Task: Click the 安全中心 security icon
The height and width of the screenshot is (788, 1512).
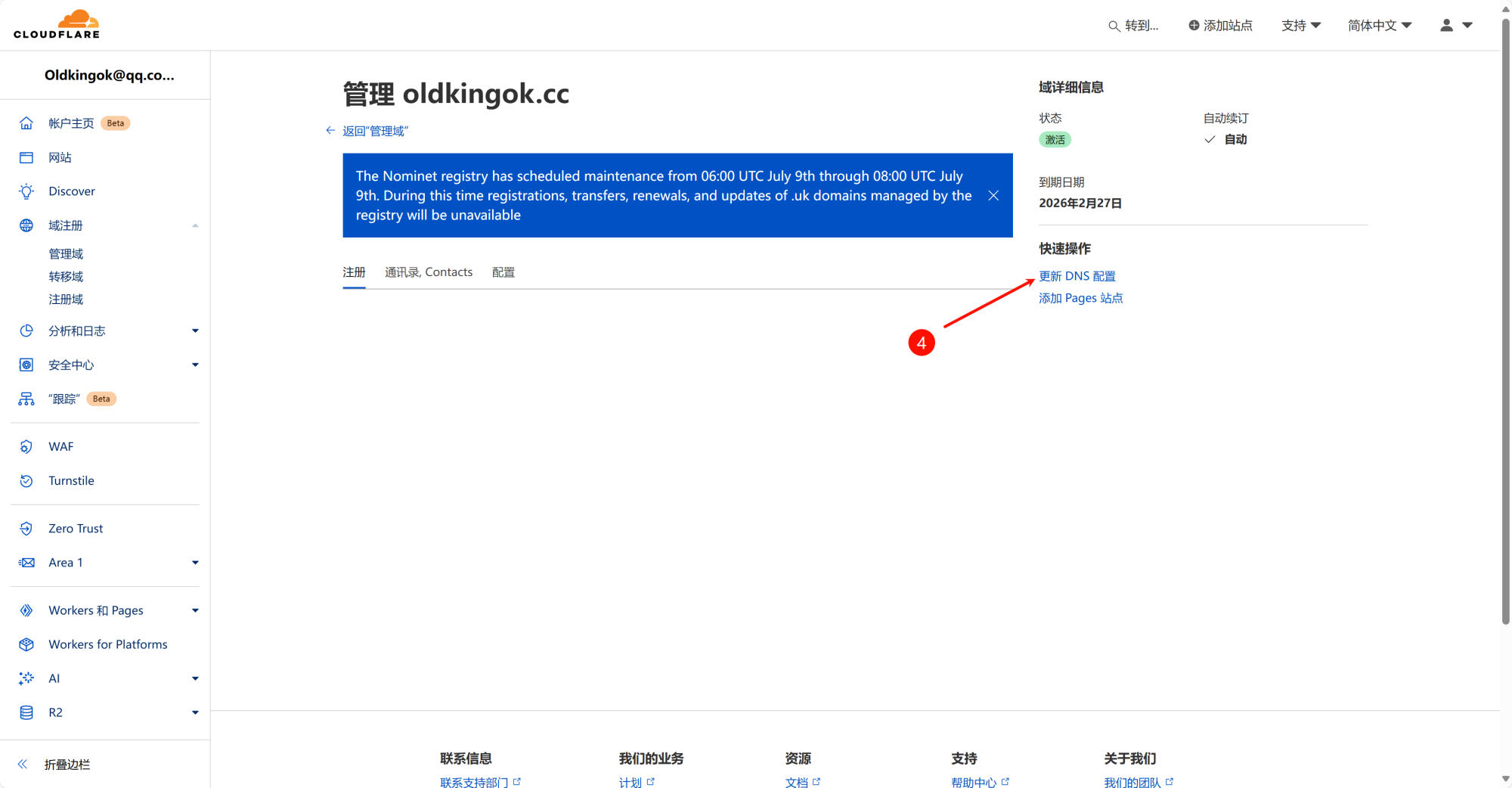Action: point(26,365)
